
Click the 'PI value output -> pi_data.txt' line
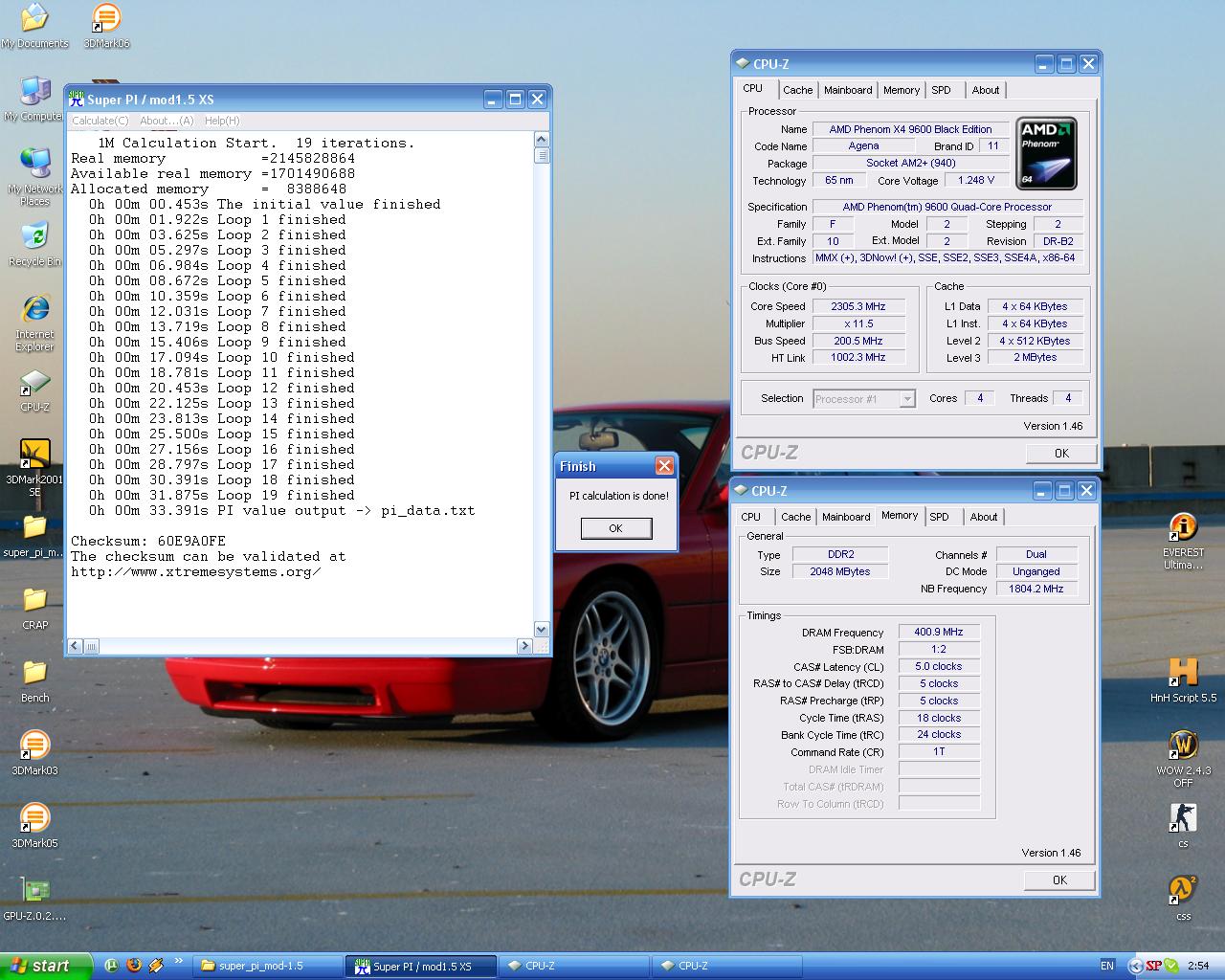(282, 510)
